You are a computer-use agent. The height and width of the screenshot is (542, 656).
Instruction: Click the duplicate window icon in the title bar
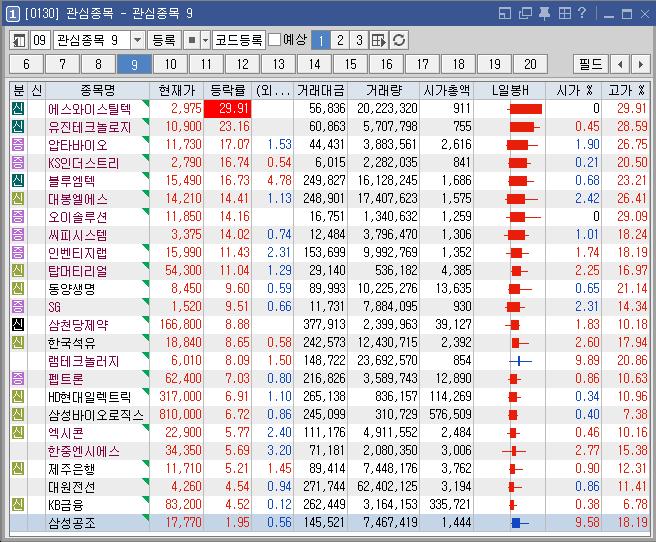525,13
